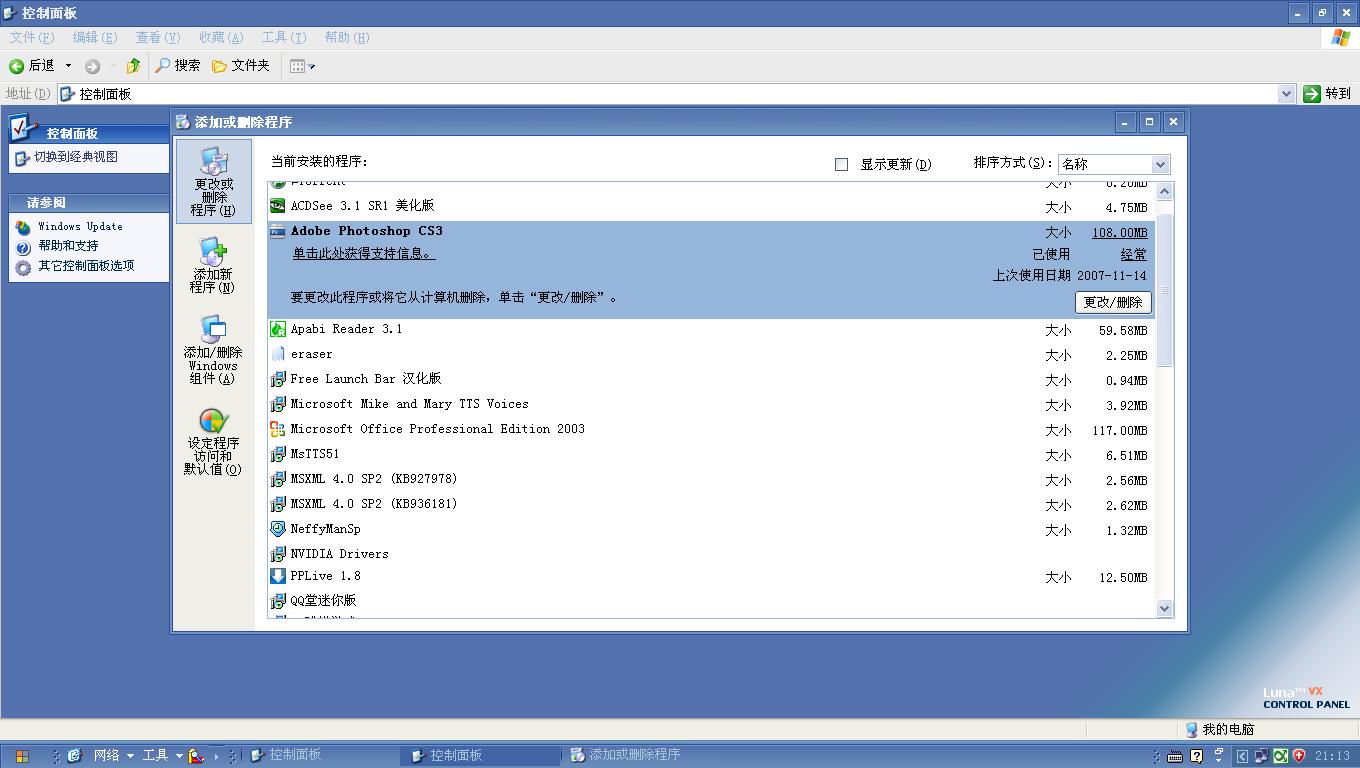Viewport: 1360px width, 768px height.
Task: Select MSXML 4.0 SP2 (KB927978) row
Action: click(x=710, y=479)
